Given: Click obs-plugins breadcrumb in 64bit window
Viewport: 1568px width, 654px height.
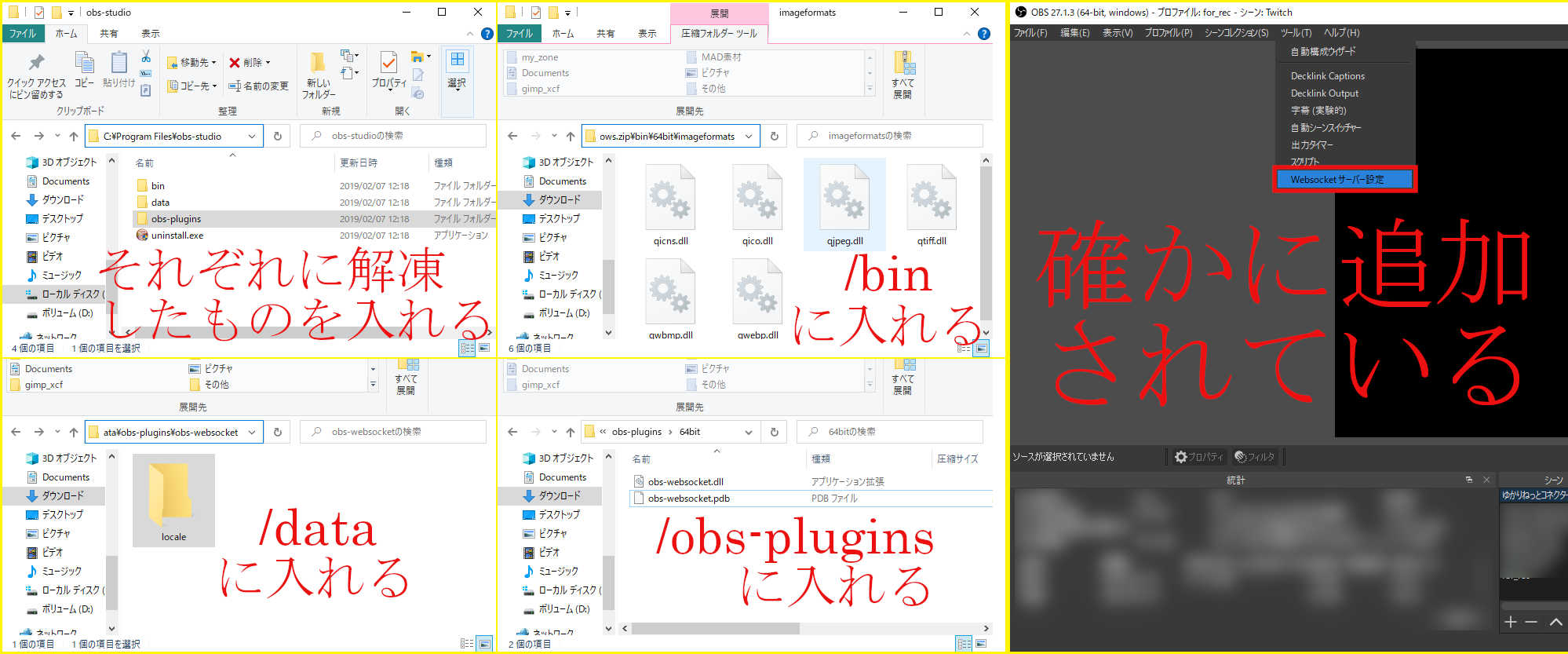Looking at the screenshot, I should 636,432.
